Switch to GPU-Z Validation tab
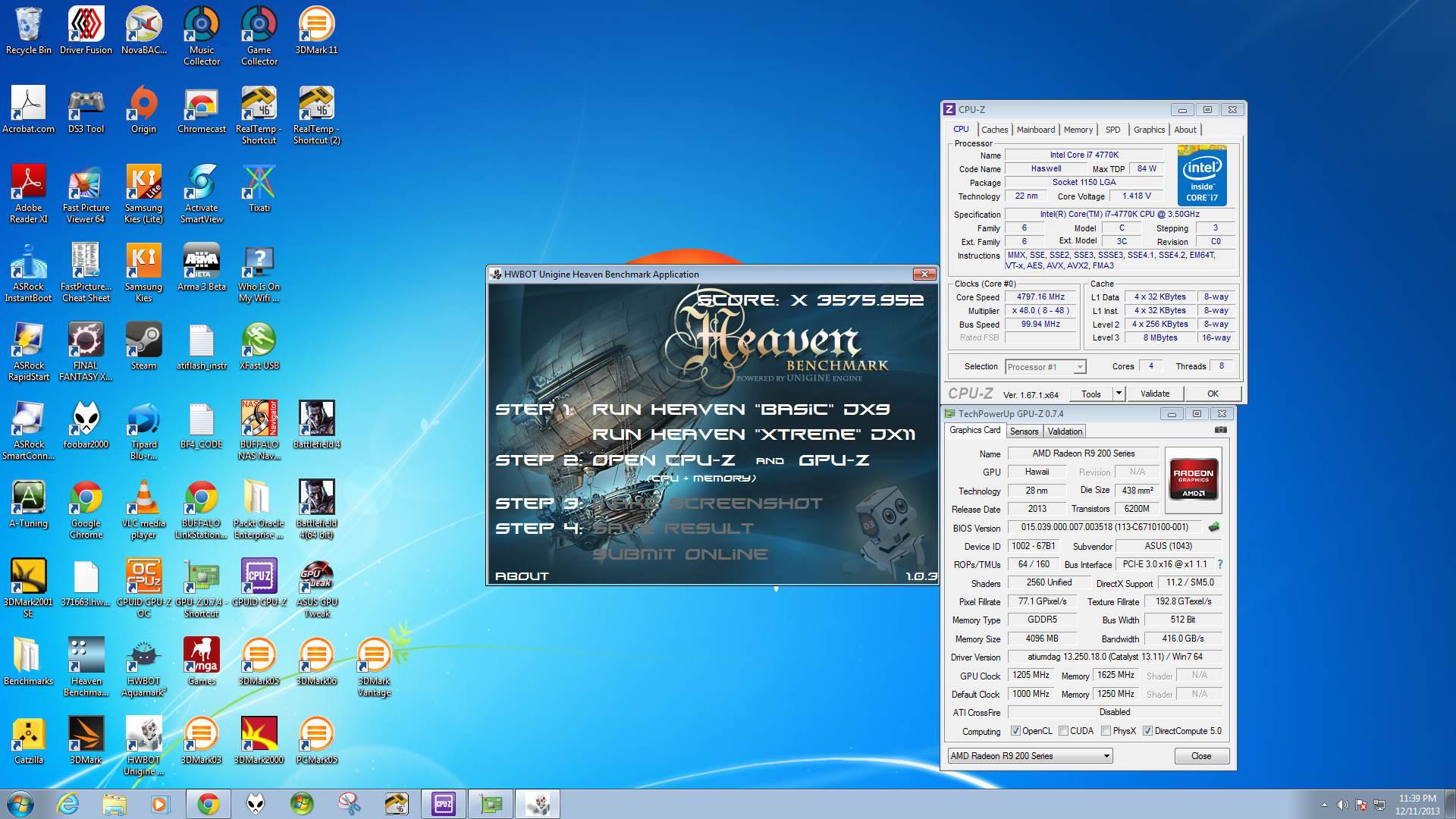The width and height of the screenshot is (1456, 819). click(x=1065, y=431)
